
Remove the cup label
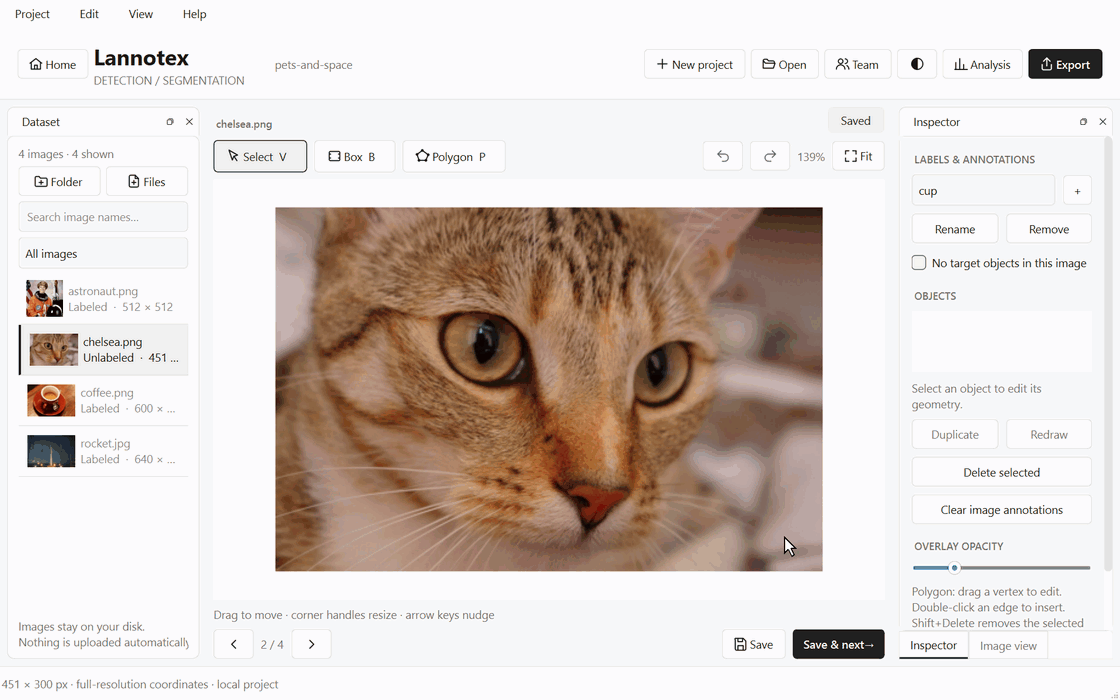[1049, 229]
